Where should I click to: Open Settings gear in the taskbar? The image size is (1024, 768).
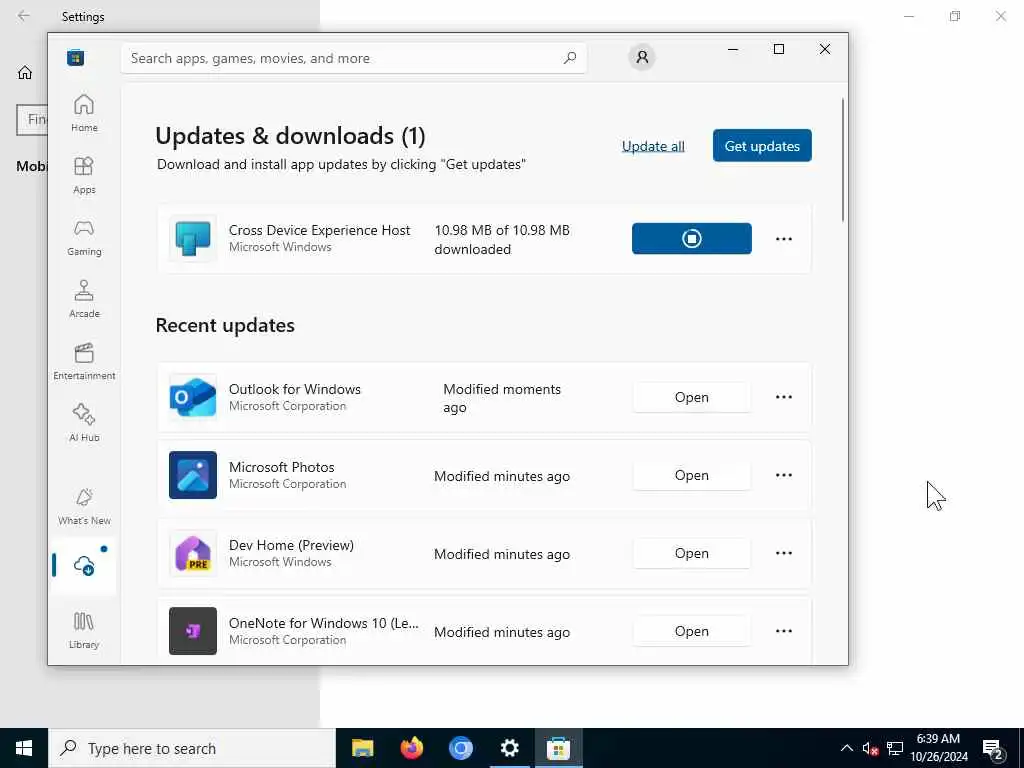coord(509,748)
